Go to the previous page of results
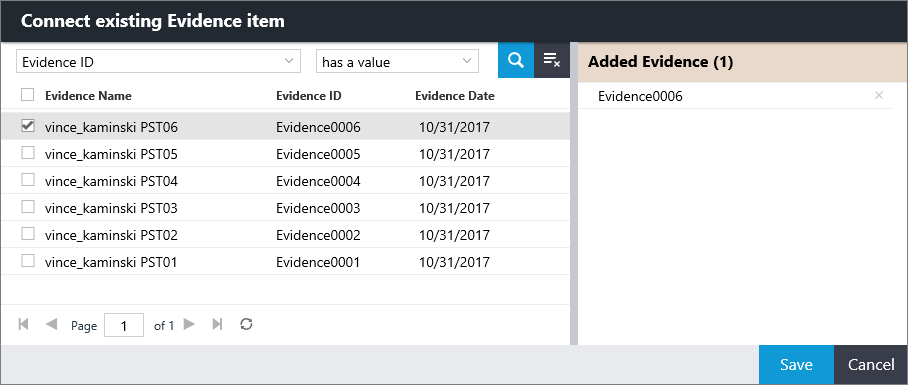The image size is (908, 385). (x=52, y=324)
